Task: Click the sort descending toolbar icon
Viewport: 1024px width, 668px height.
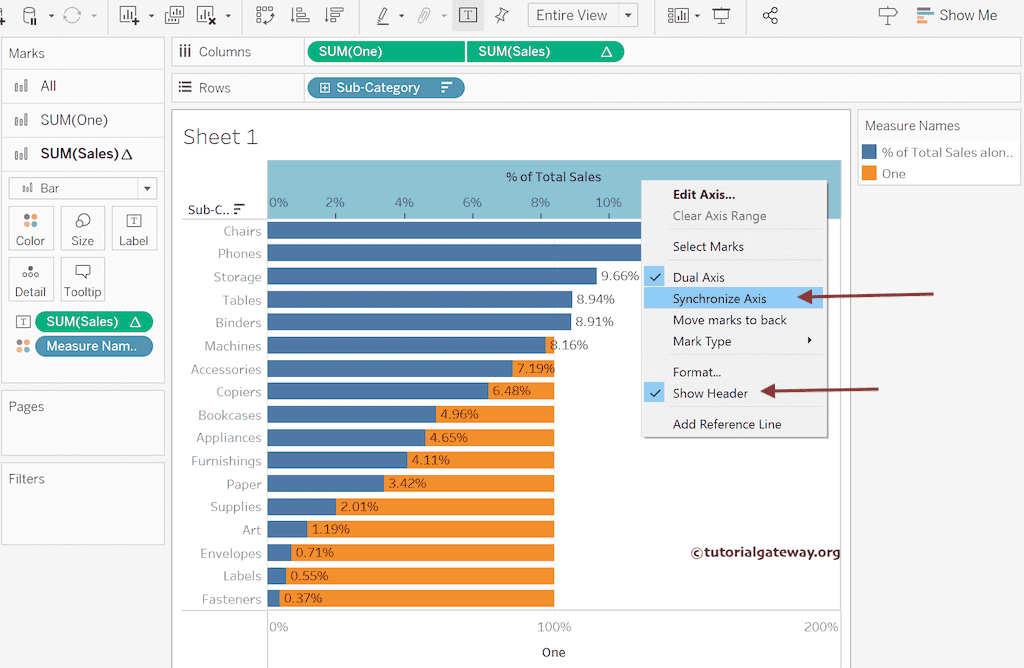Action: point(335,15)
